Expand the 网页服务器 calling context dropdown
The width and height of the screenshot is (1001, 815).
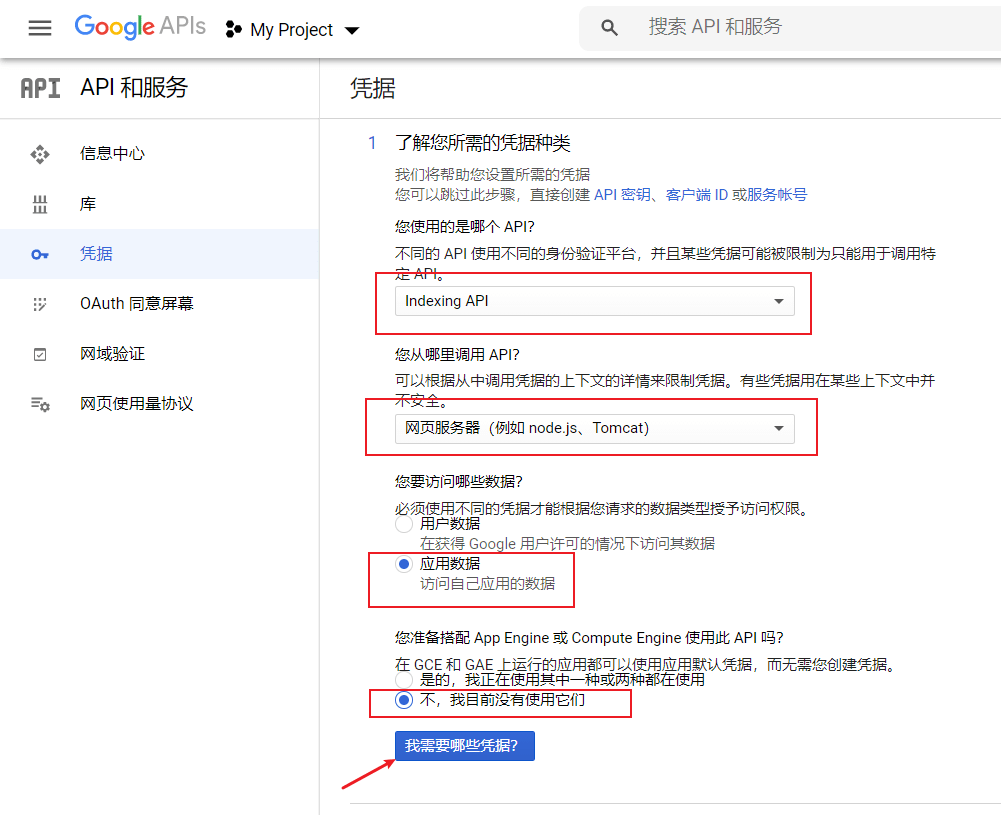point(593,428)
